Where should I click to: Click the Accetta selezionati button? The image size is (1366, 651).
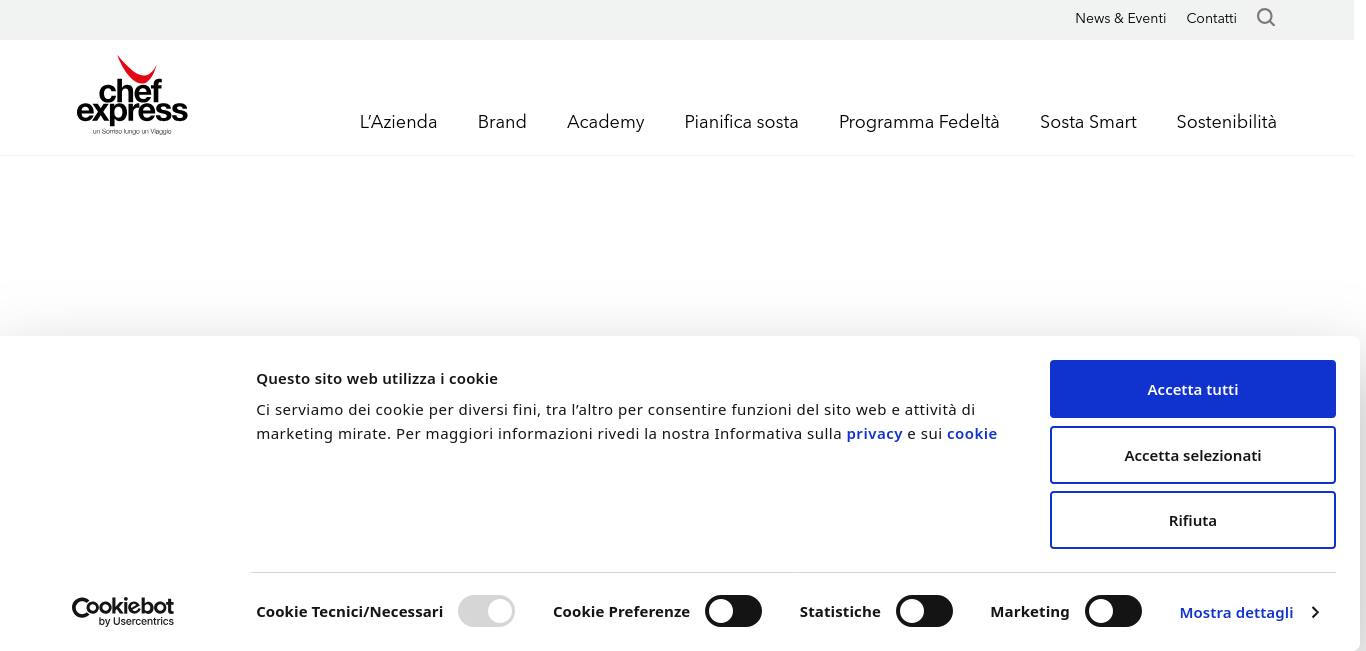(x=1192, y=455)
